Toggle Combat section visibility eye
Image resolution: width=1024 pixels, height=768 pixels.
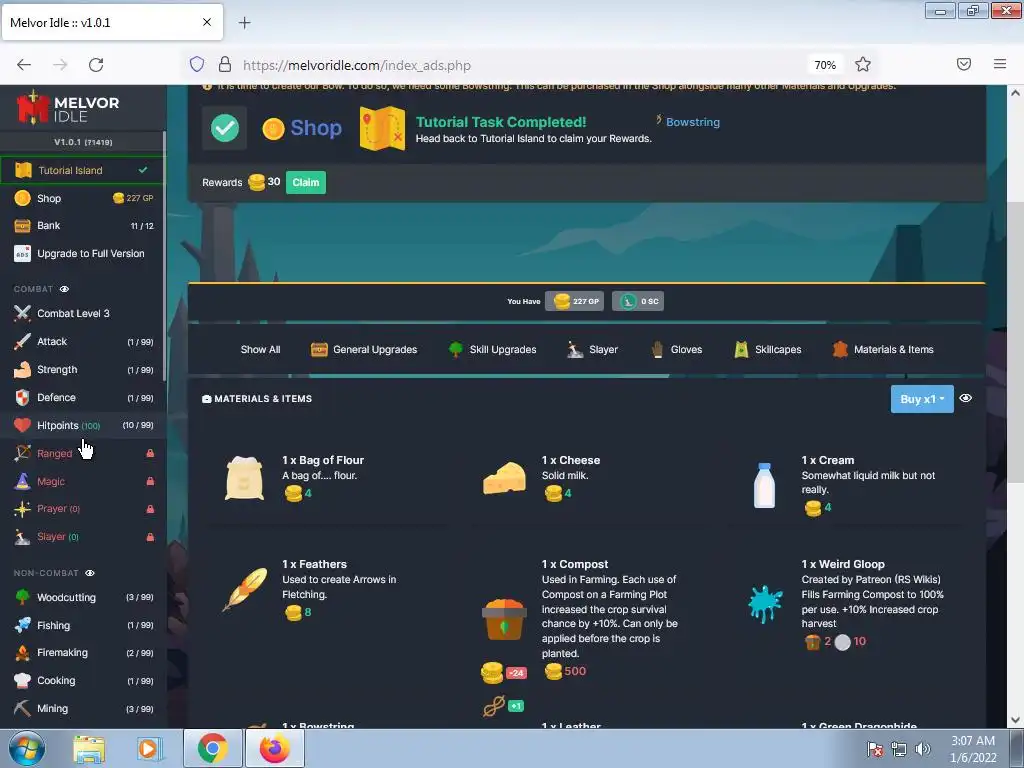pos(64,289)
